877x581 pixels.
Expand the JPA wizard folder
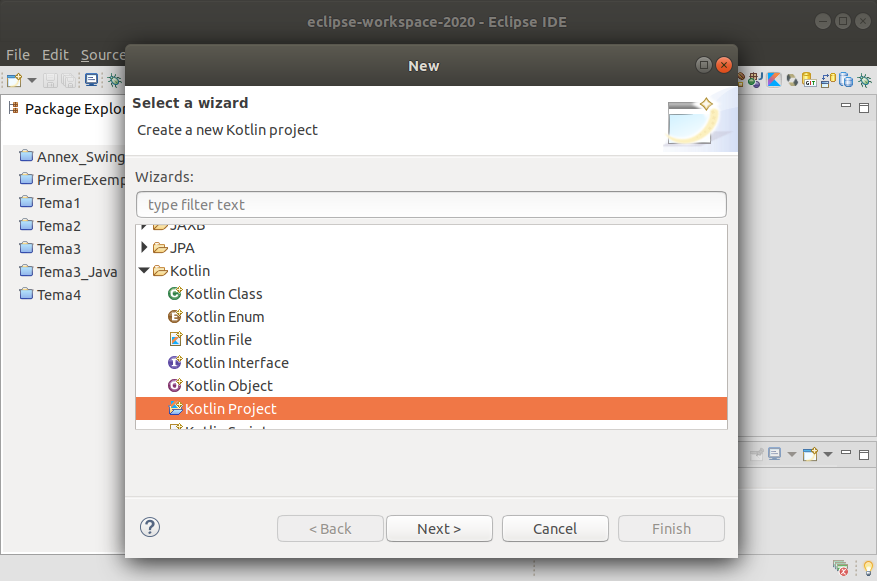click(144, 247)
